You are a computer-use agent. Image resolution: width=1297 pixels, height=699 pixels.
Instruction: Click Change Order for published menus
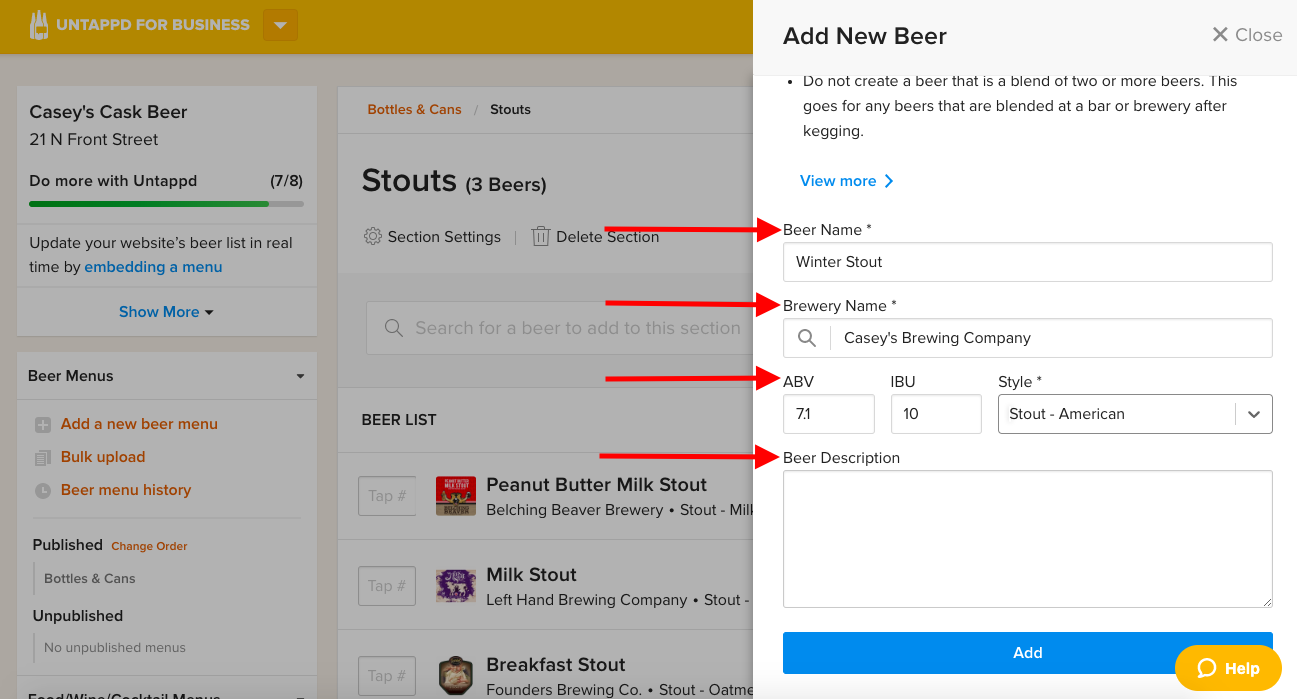pos(149,546)
